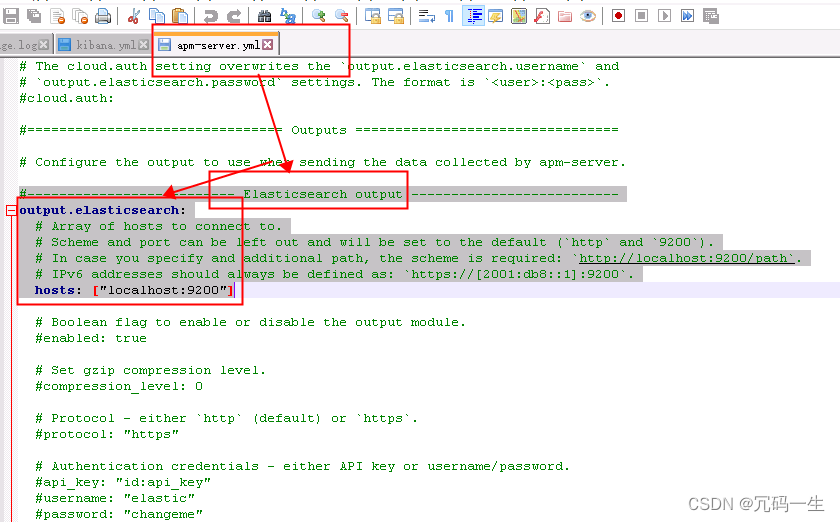
Task: Start macro recording with red dot
Action: (x=618, y=16)
